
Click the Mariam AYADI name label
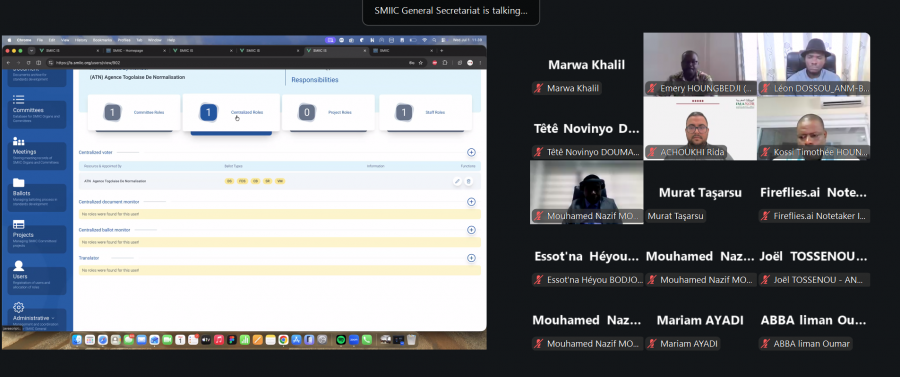[682, 344]
